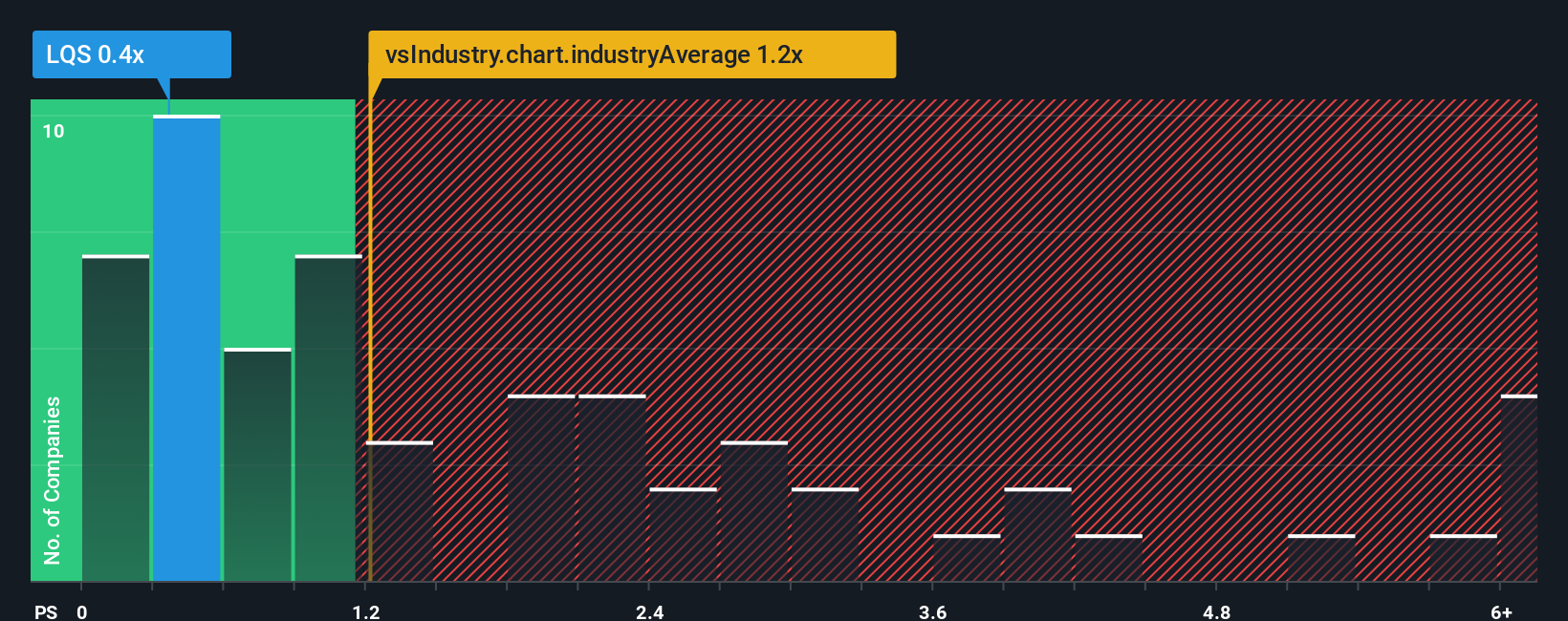Click the first dark green bar at PS 0
Image resolution: width=1568 pixels, height=621 pixels.
[116, 418]
